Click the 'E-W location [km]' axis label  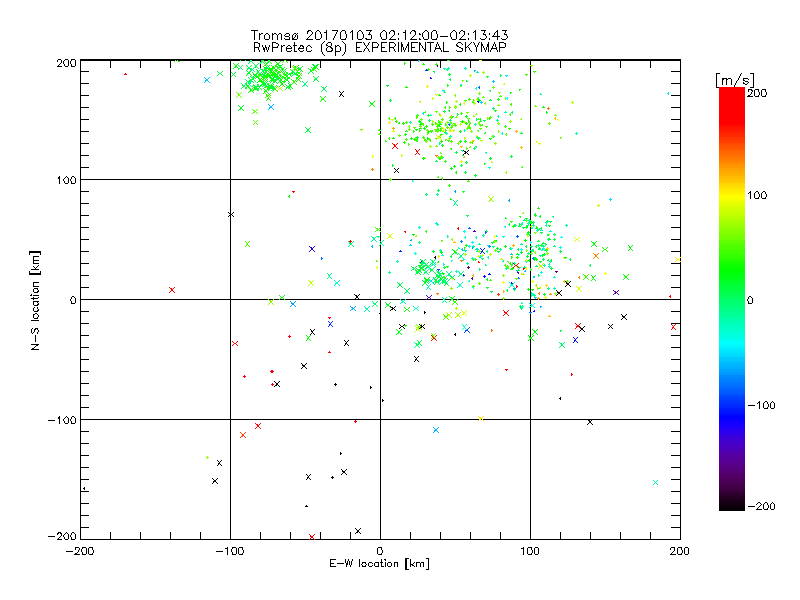pyautogui.click(x=379, y=564)
